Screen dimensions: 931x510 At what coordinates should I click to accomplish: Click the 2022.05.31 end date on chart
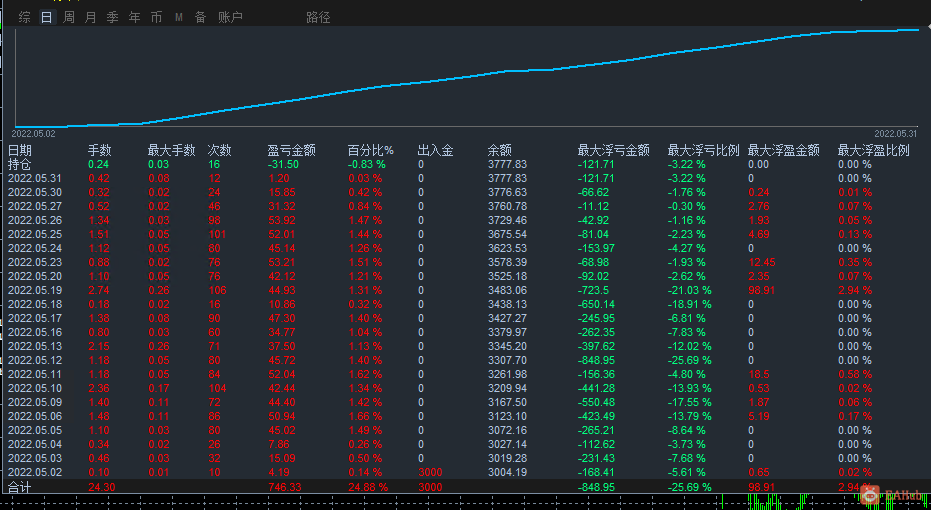(895, 134)
